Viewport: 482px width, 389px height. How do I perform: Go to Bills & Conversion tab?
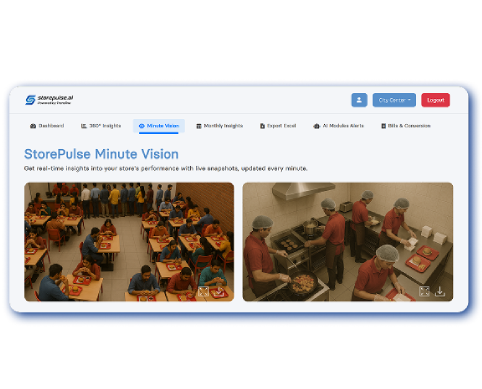point(406,126)
